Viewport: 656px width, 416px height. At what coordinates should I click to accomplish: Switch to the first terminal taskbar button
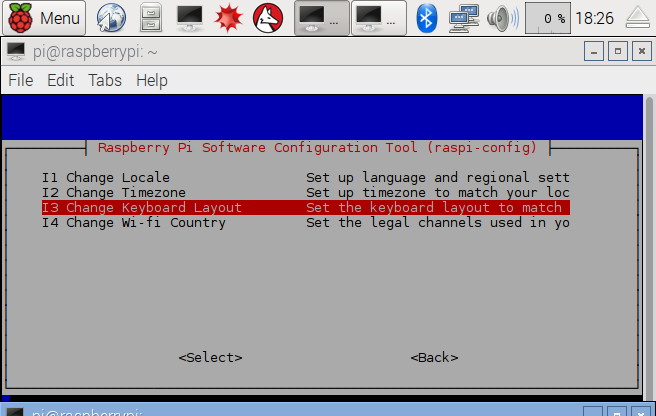322,18
